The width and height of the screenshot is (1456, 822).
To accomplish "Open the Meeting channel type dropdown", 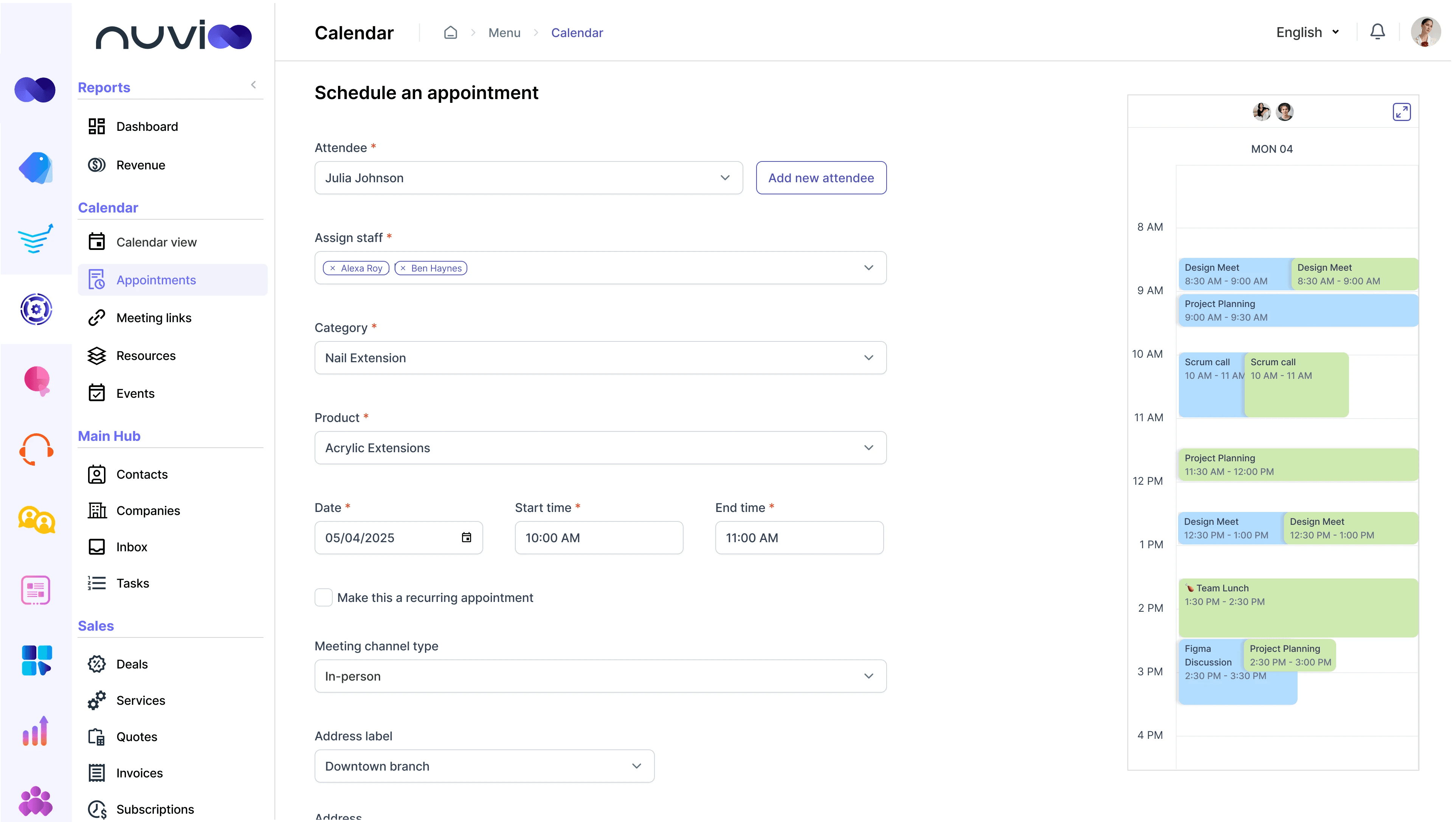I will click(x=600, y=676).
